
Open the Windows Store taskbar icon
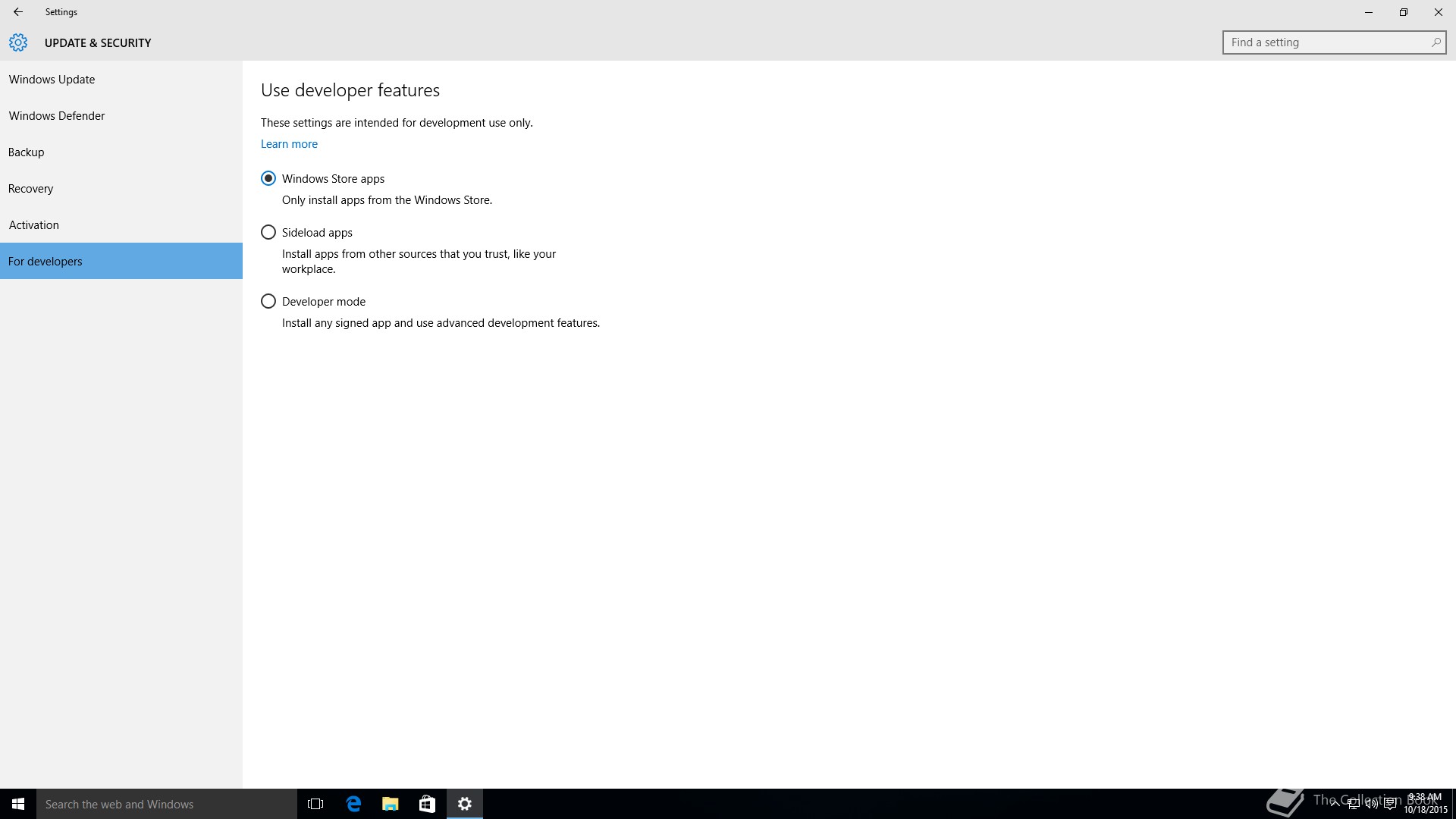pos(428,804)
